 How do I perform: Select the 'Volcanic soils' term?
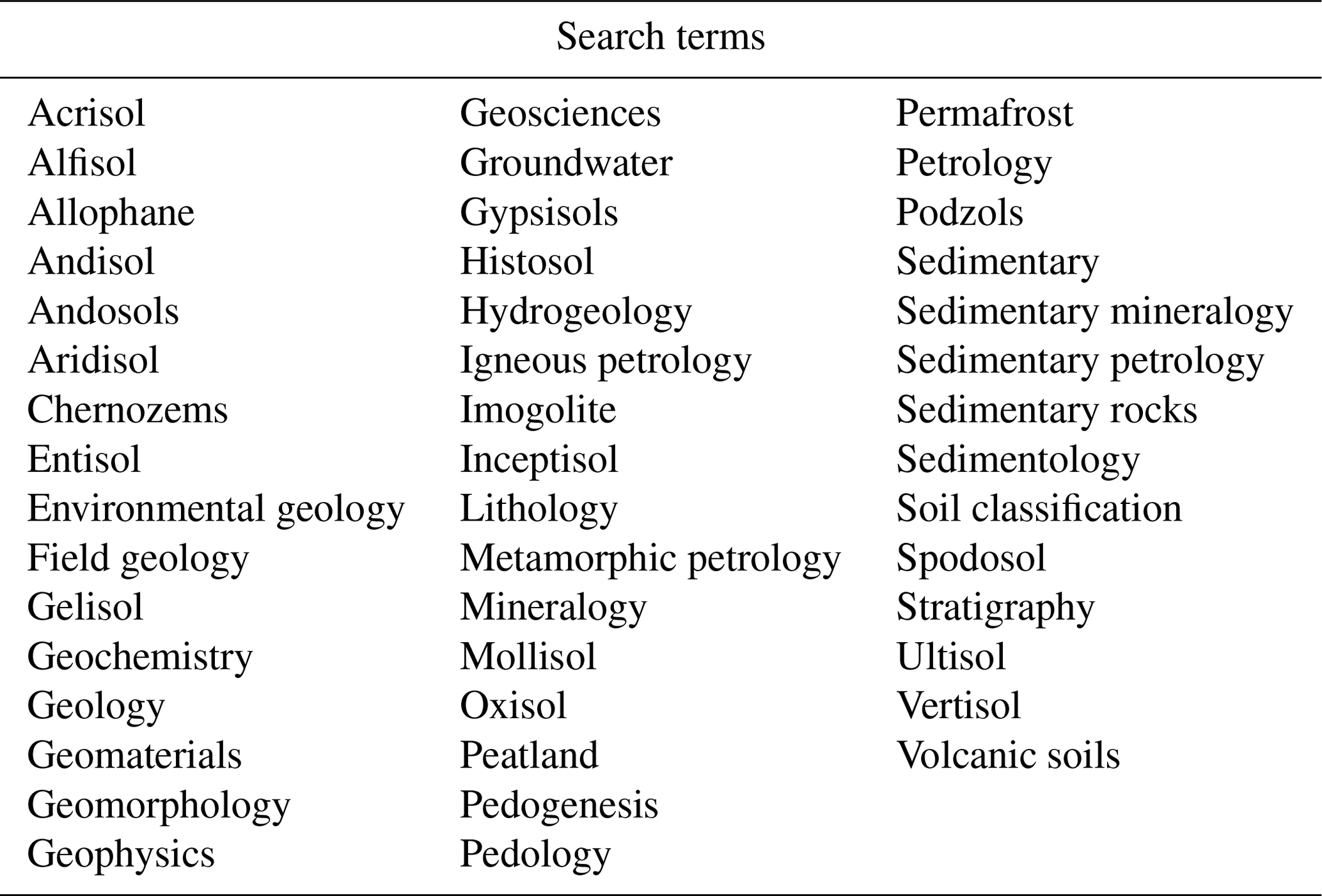[x=1008, y=755]
